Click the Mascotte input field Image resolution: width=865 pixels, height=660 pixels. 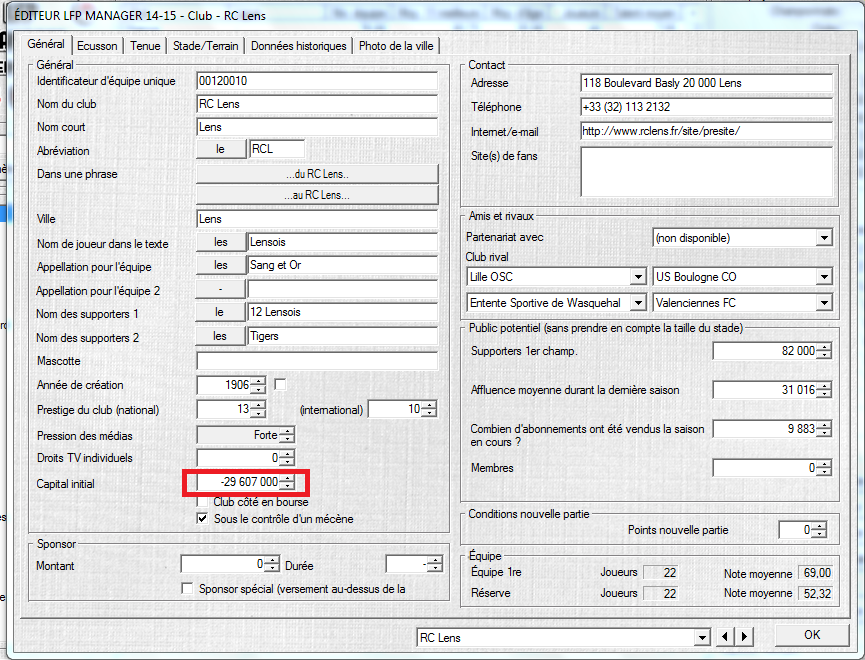[x=317, y=361]
